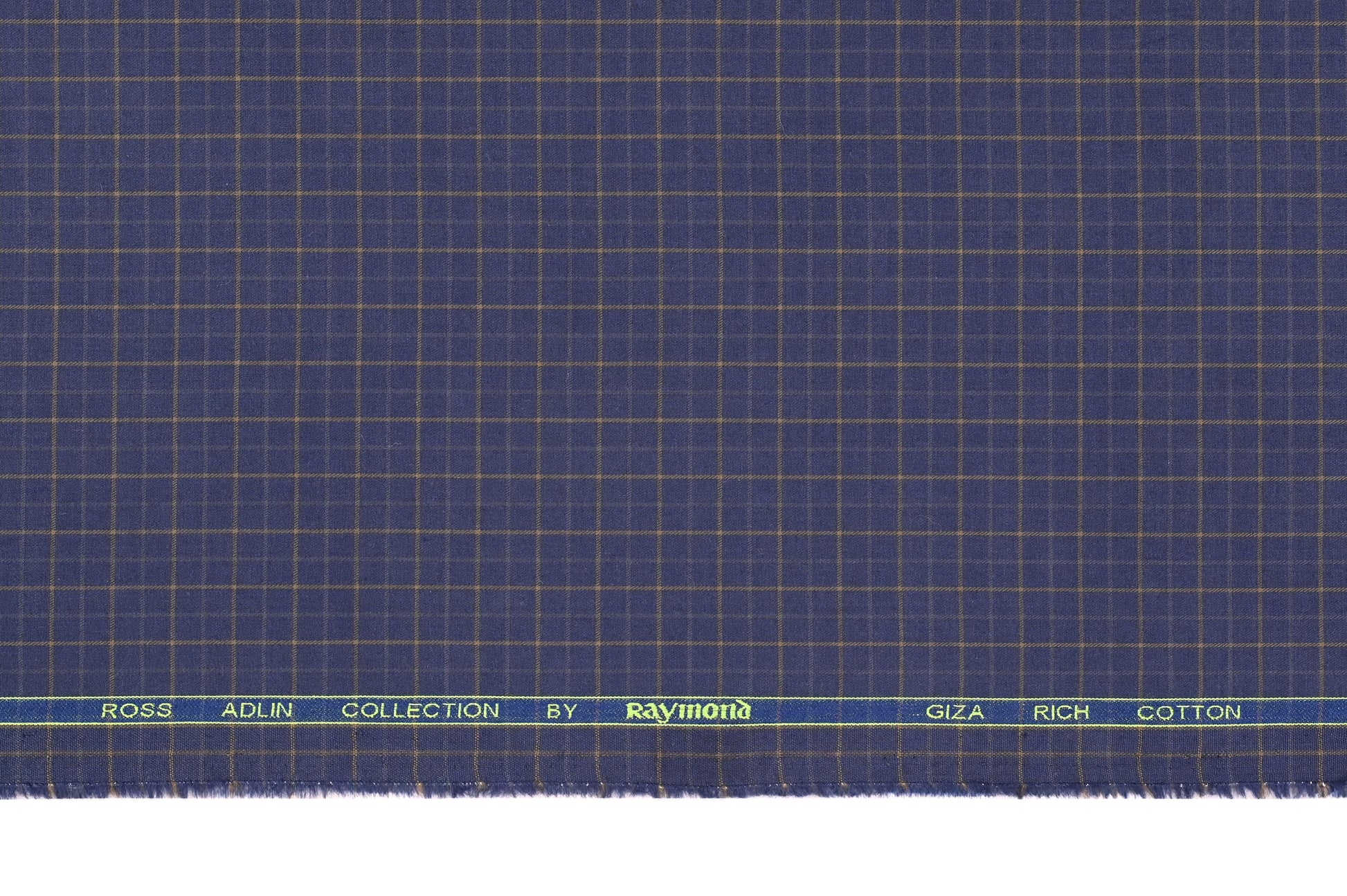
Task: Click the frayed bottom edge of fabric
Action: pyautogui.click(x=673, y=791)
